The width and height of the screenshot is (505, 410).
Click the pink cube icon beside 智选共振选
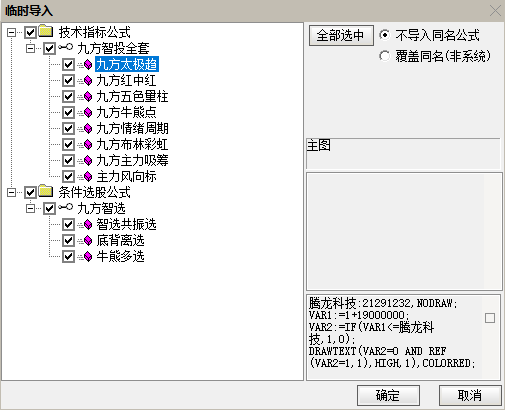[88, 224]
